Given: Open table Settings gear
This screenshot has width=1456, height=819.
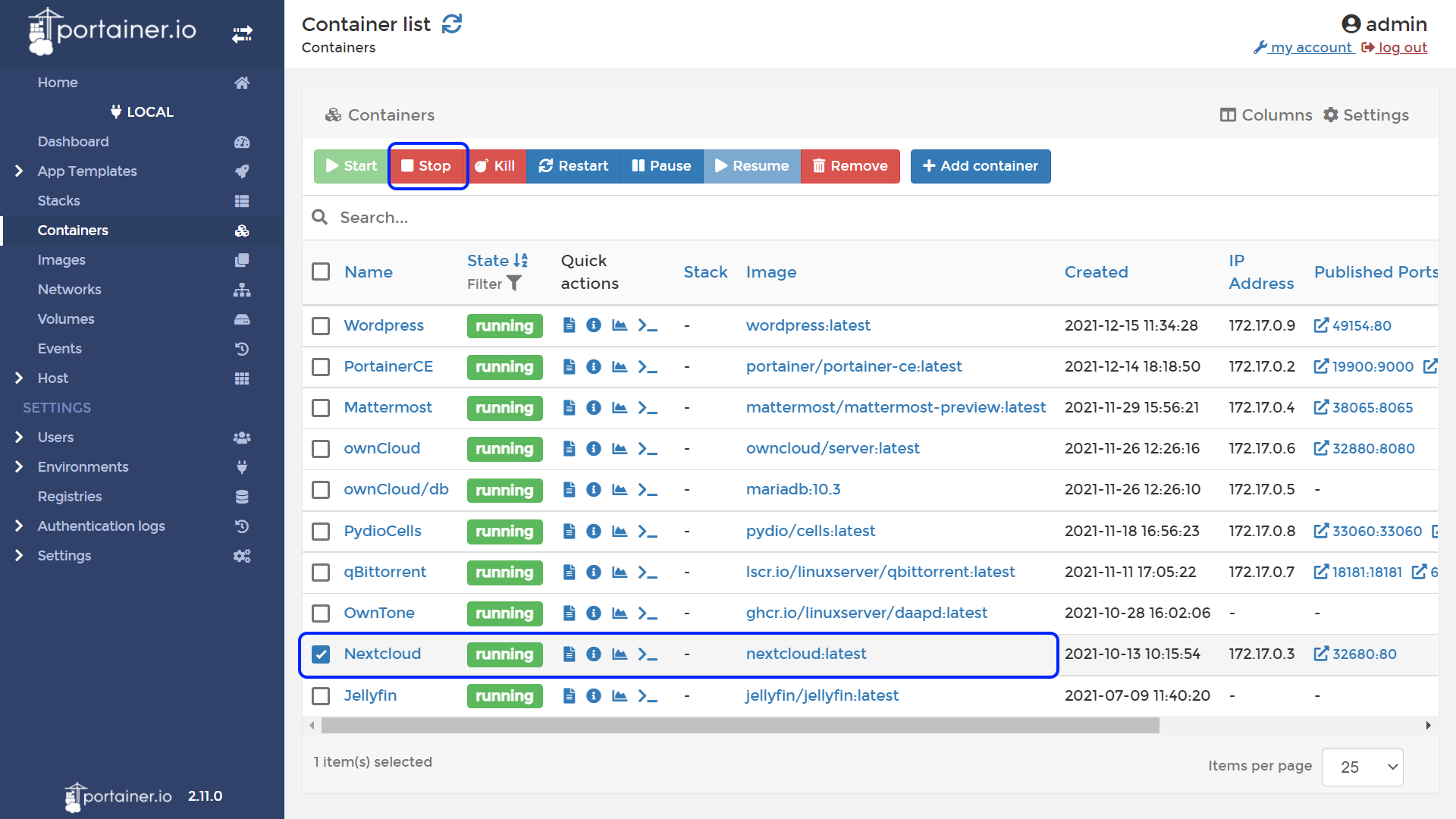Looking at the screenshot, I should [1366, 115].
